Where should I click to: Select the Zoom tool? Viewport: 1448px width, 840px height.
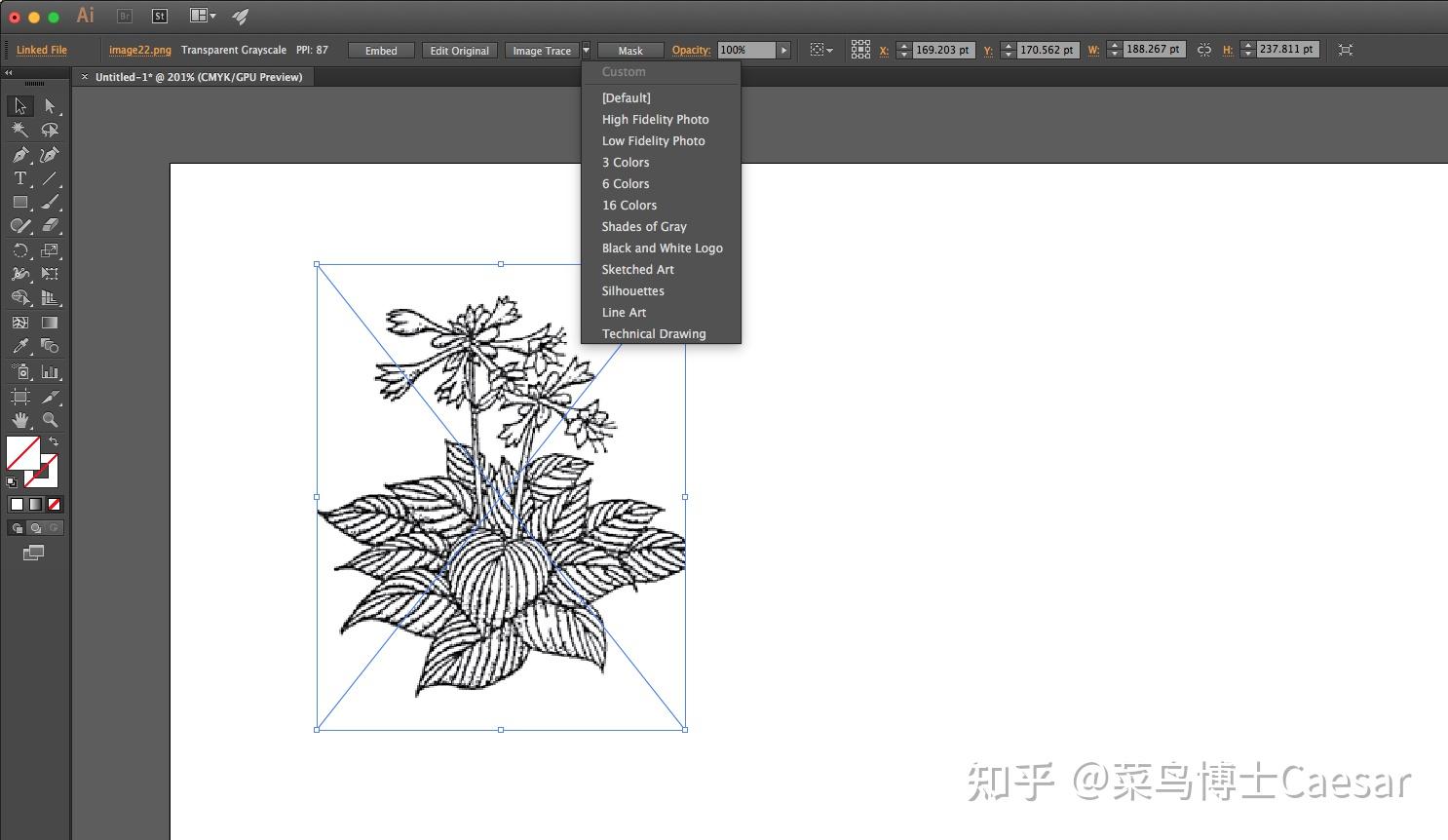click(50, 421)
